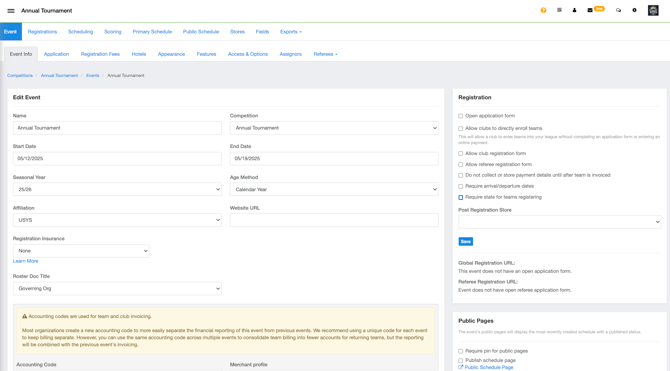Click the Start Date field
The image size is (670, 371).
[117, 159]
